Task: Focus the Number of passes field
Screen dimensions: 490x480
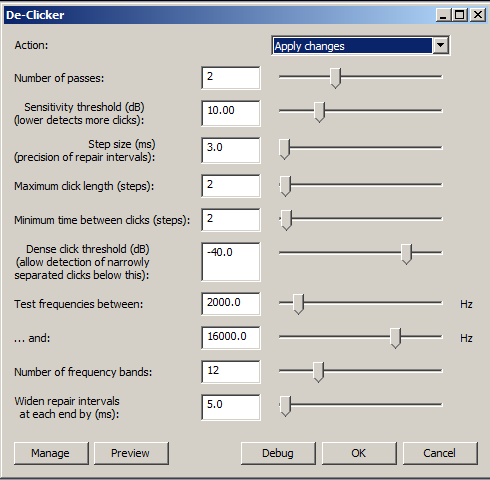Action: [x=231, y=78]
